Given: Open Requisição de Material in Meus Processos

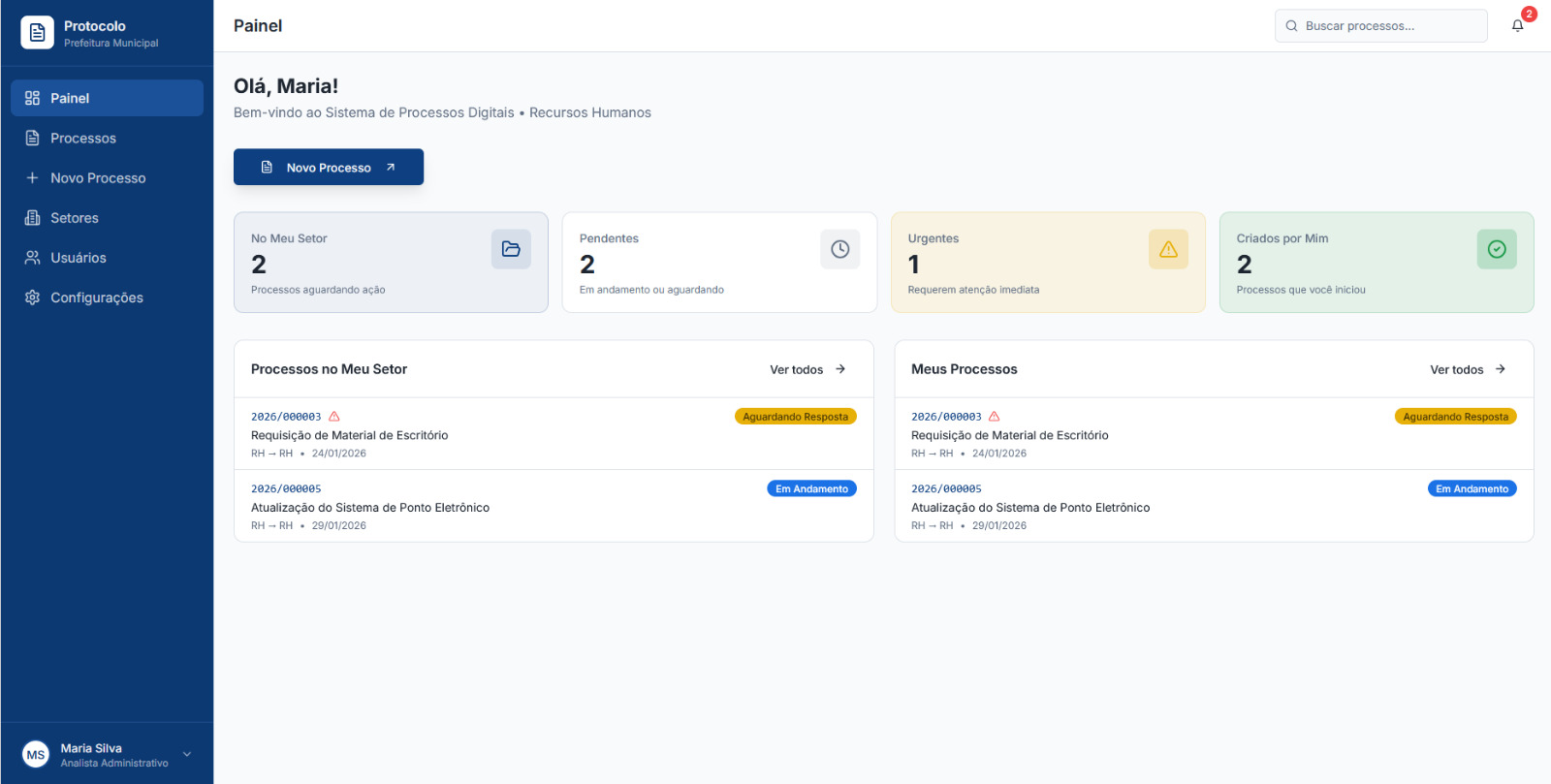Looking at the screenshot, I should point(1009,435).
